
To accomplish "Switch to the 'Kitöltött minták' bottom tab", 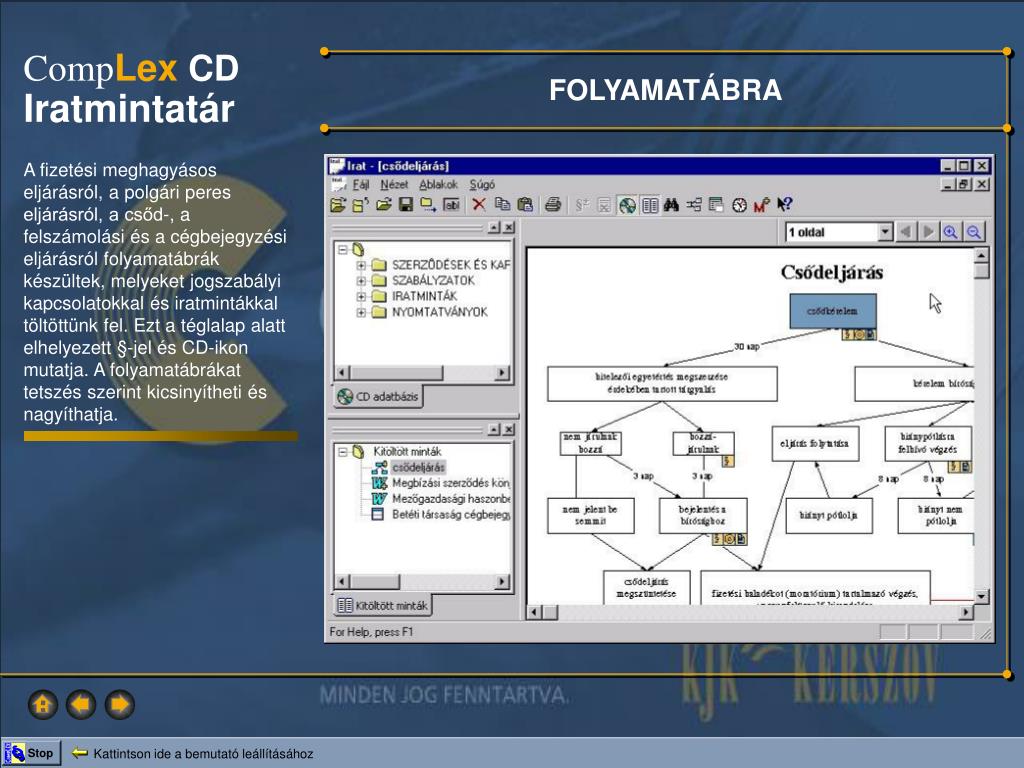I will click(x=383, y=605).
